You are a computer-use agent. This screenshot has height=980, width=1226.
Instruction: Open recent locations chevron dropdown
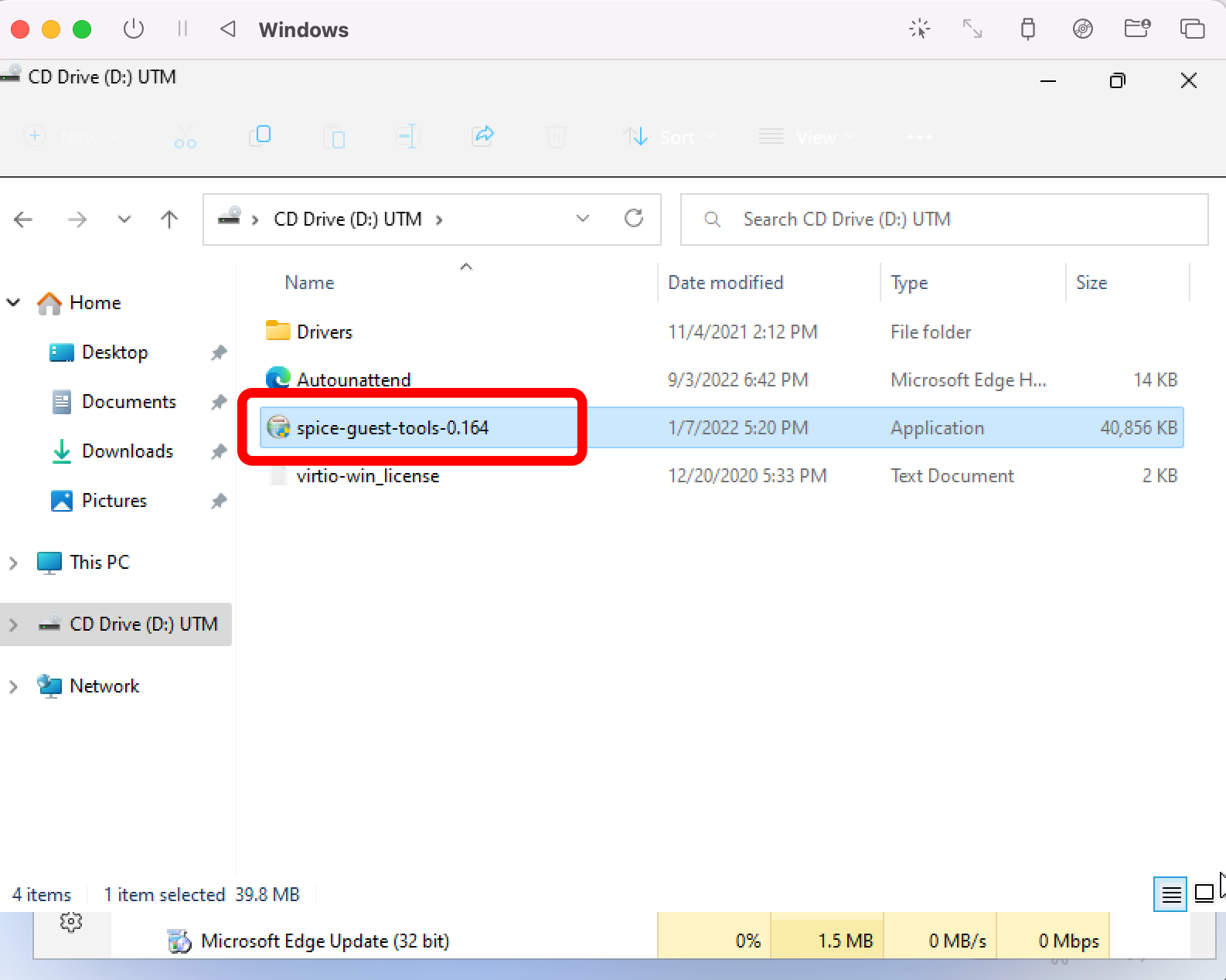124,219
